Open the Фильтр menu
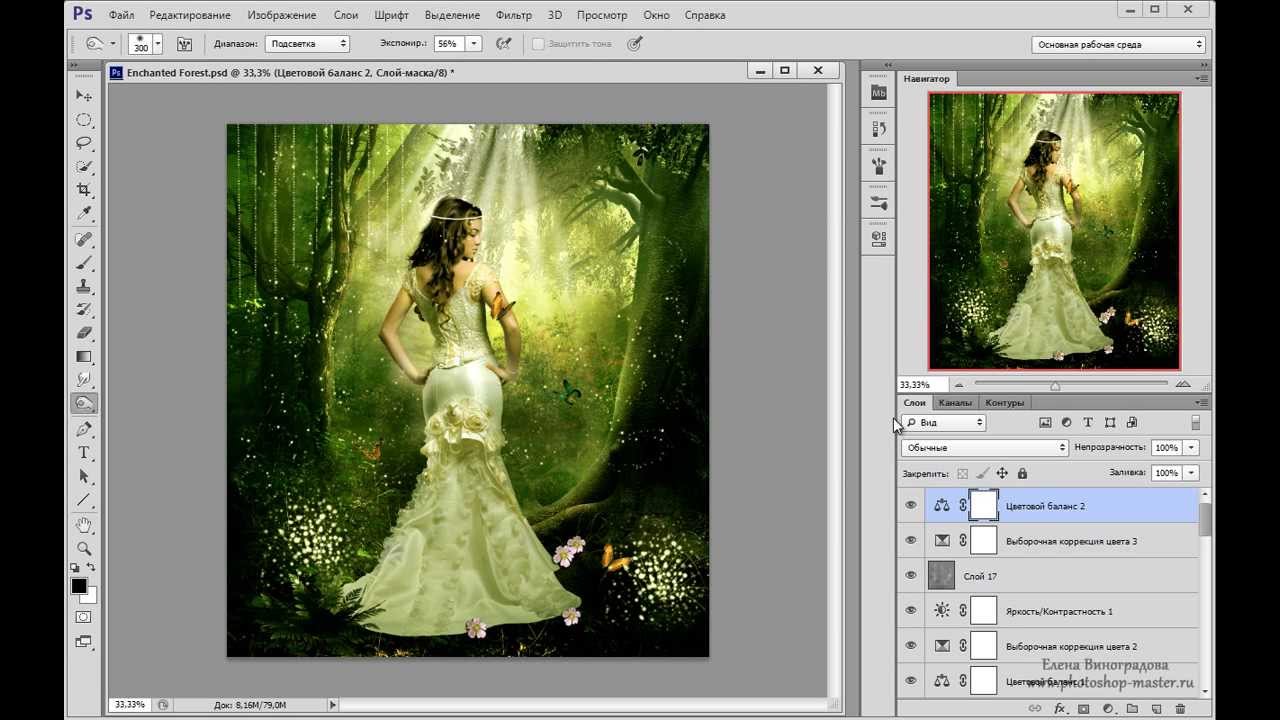The height and width of the screenshot is (720, 1280). coord(514,15)
